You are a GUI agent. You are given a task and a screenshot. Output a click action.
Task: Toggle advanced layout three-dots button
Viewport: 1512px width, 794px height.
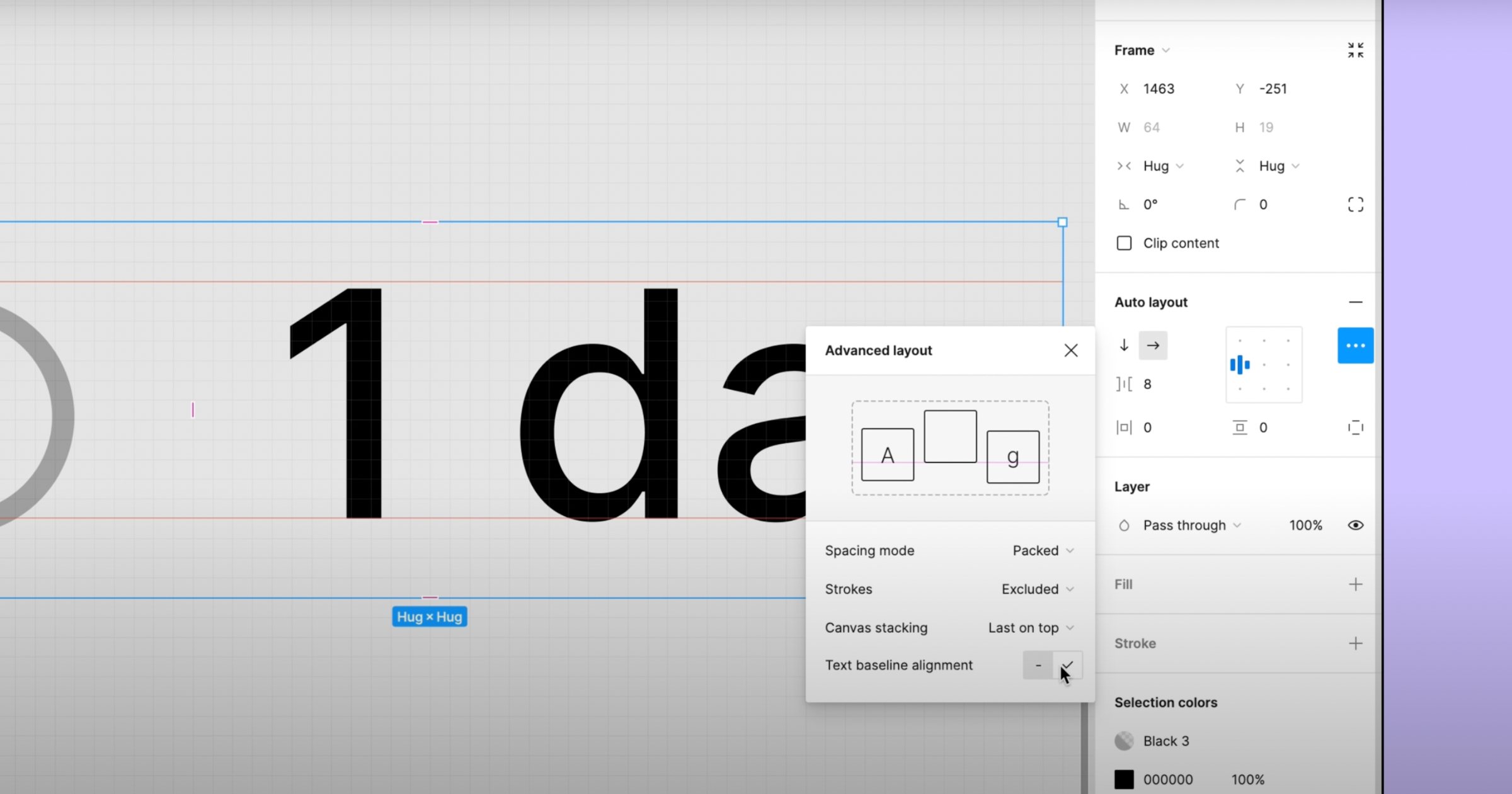(x=1356, y=345)
